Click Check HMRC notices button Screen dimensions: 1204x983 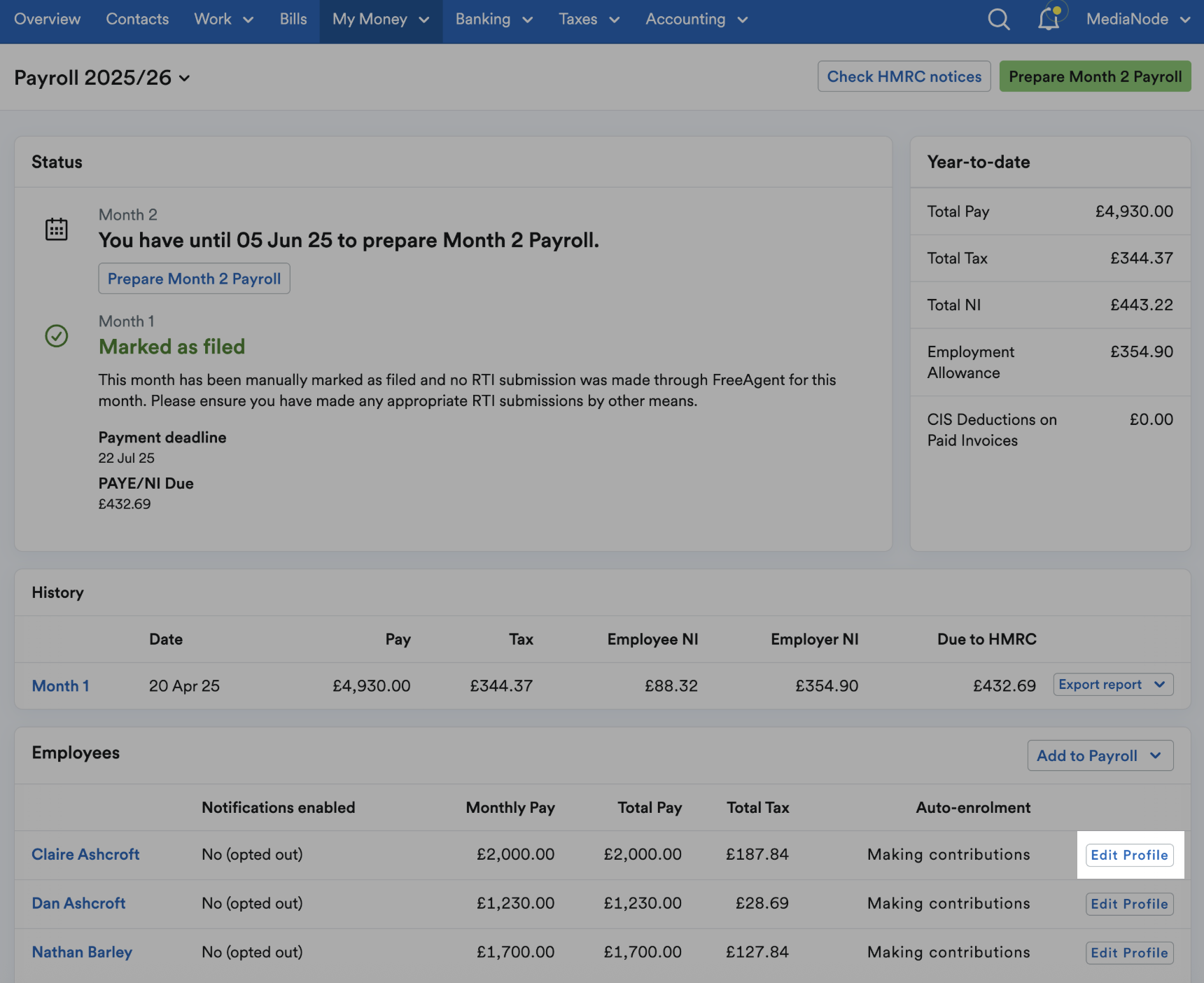coord(904,76)
